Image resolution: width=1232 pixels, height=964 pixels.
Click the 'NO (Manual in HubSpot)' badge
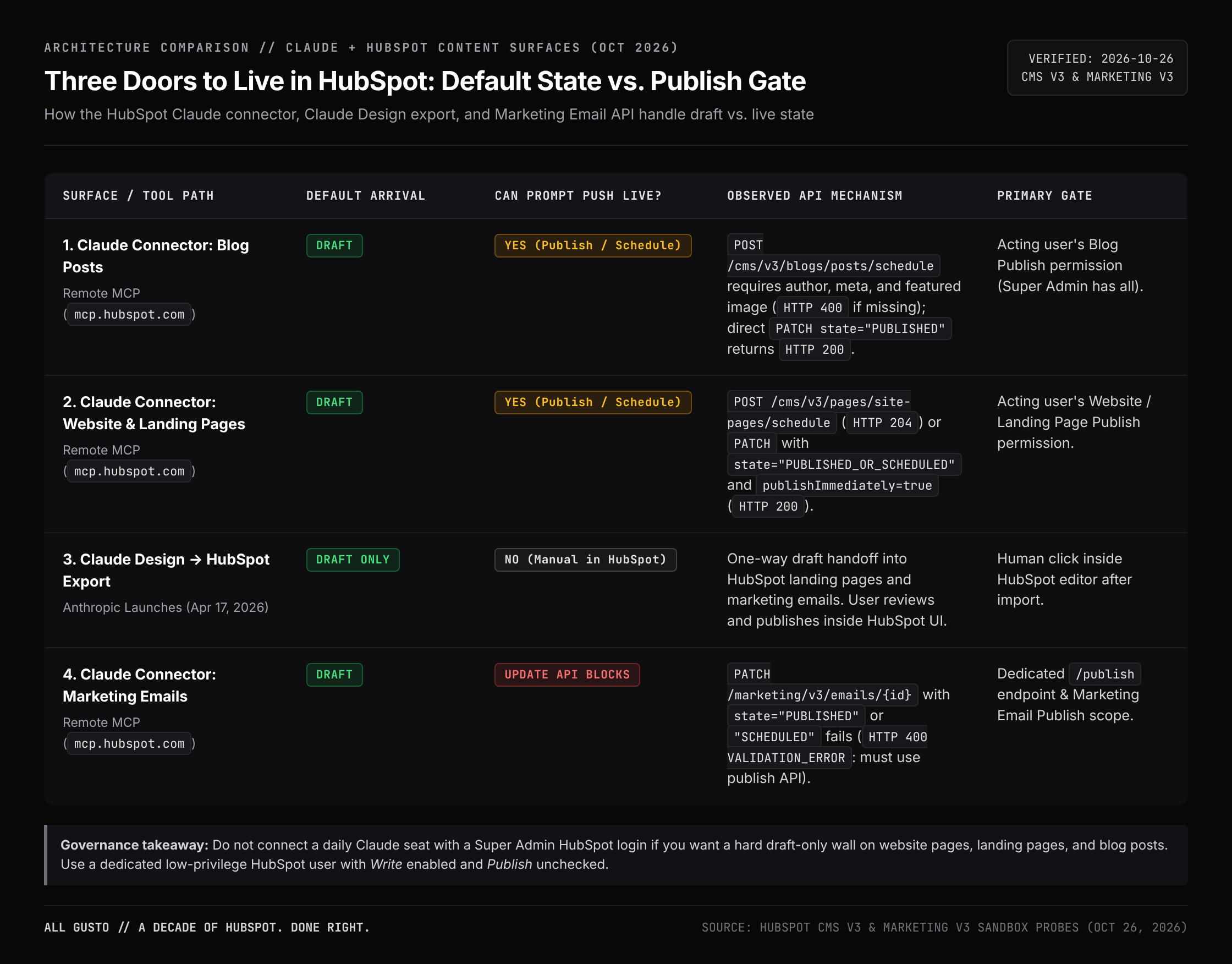tap(585, 560)
